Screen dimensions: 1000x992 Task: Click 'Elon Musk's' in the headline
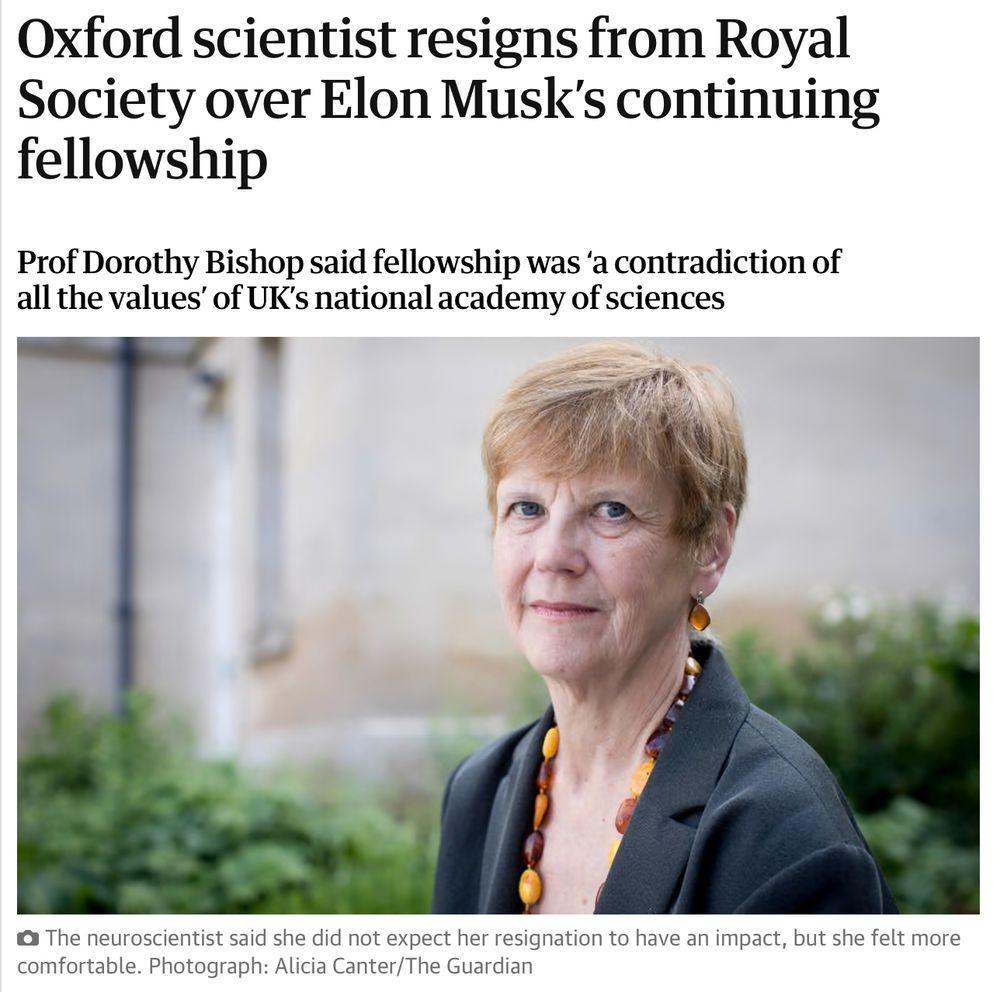pos(463,99)
